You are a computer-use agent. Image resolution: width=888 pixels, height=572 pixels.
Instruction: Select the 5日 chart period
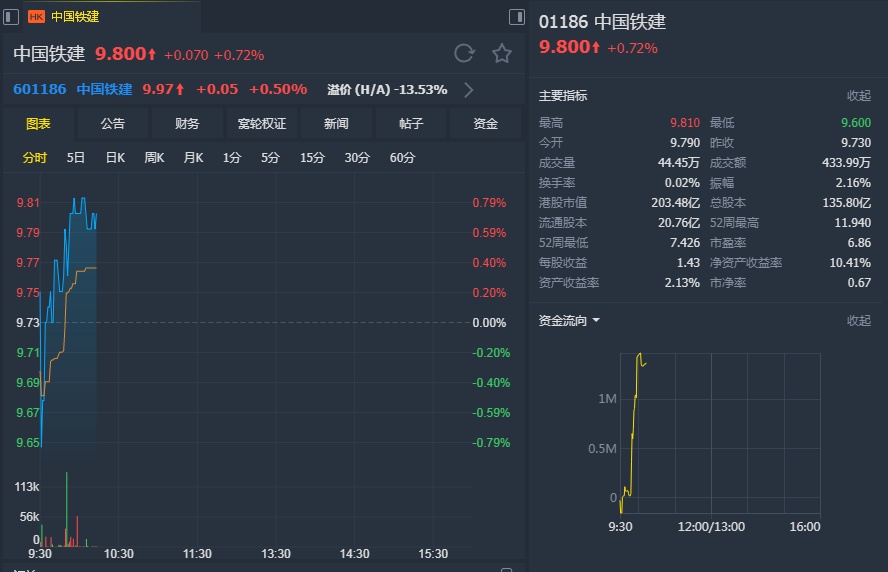[x=76, y=158]
